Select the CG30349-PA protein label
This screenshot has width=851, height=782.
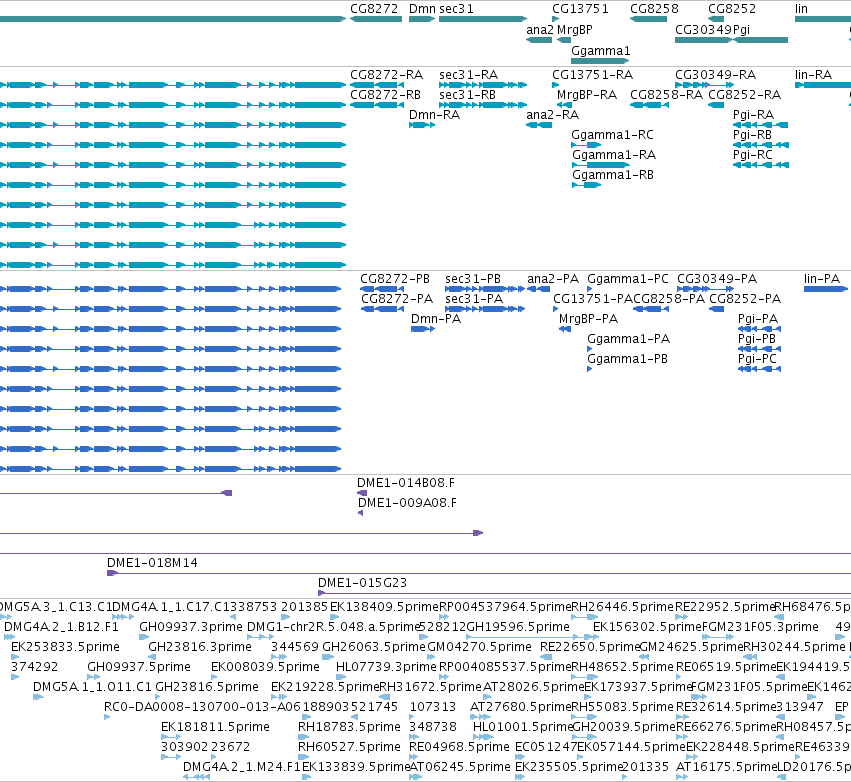point(717,278)
